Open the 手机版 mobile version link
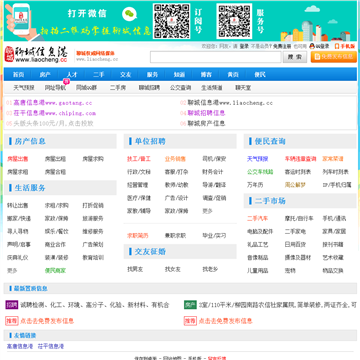 [345, 46]
